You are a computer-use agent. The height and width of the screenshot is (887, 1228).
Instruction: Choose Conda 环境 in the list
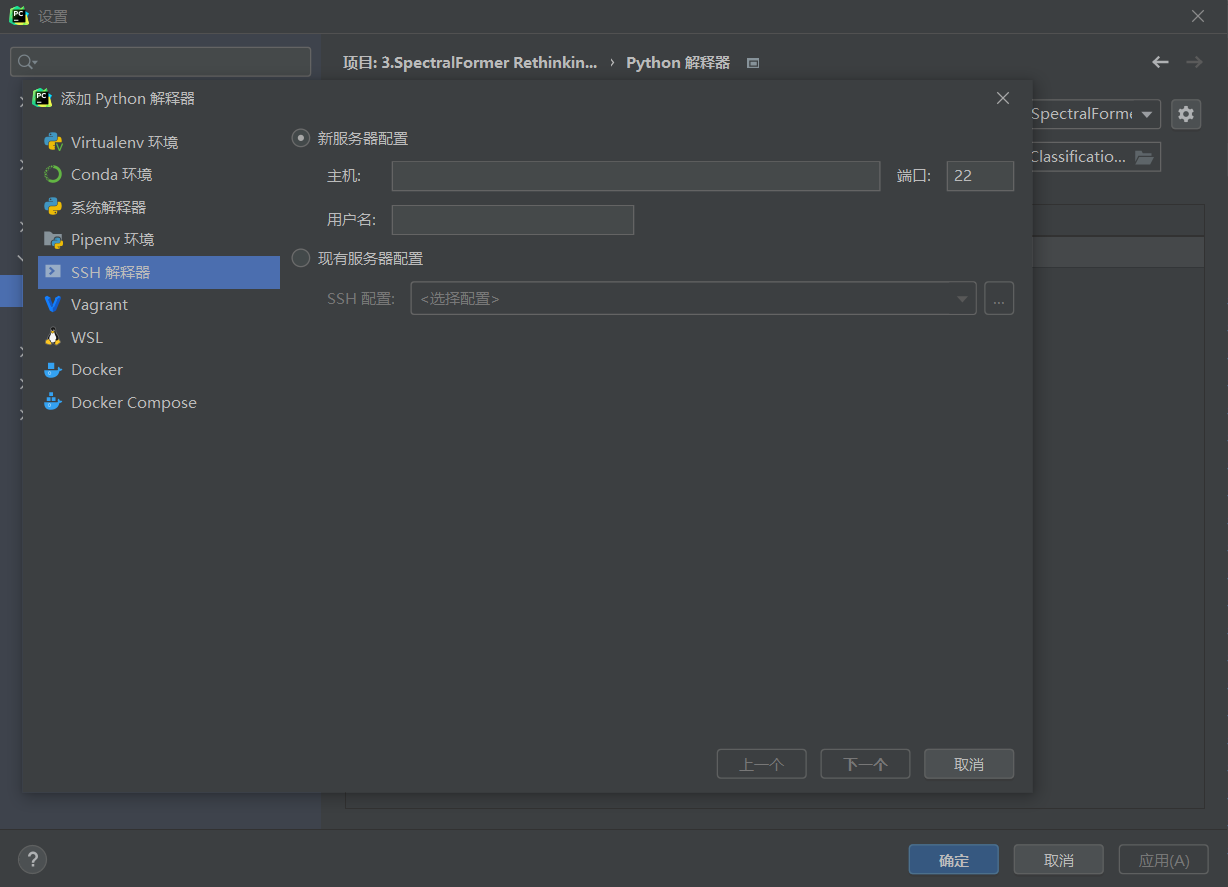(159, 174)
